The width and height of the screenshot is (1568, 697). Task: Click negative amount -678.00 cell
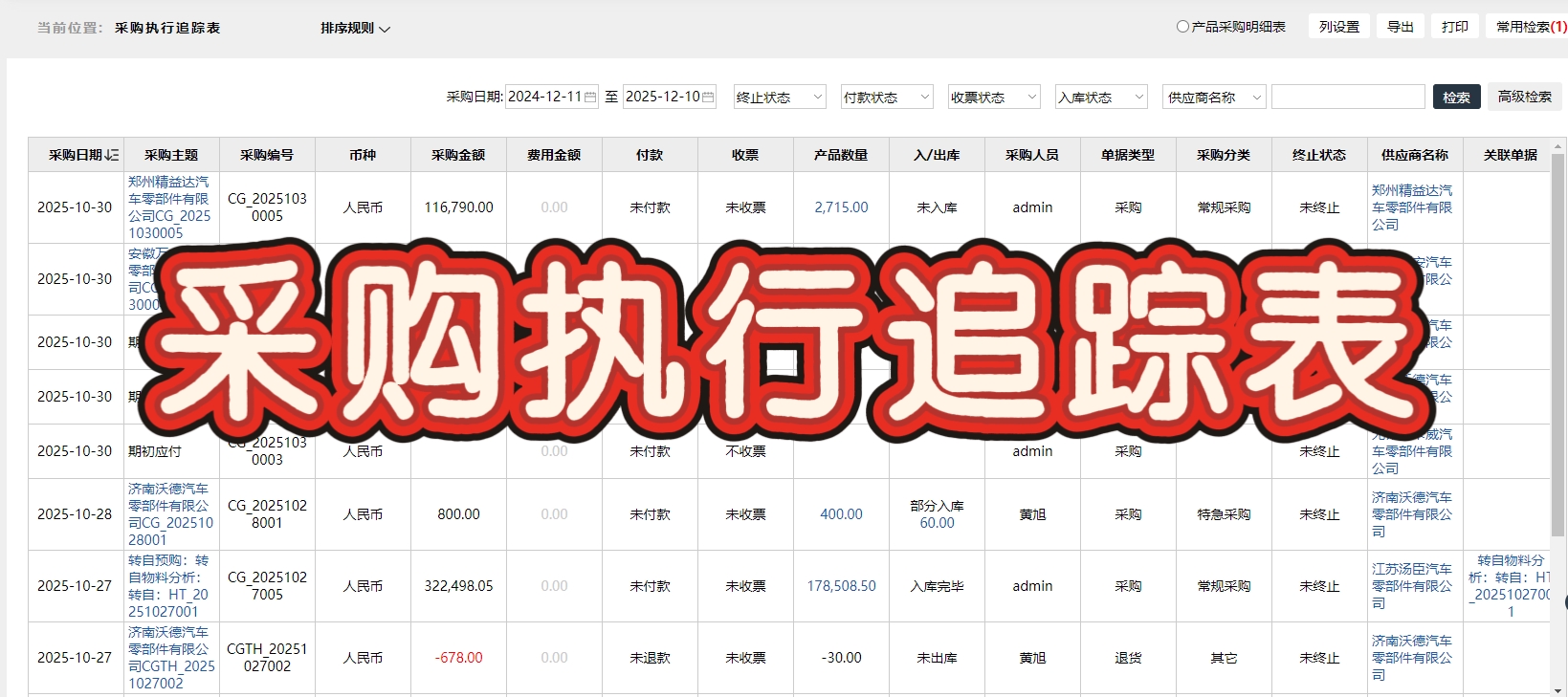(458, 658)
